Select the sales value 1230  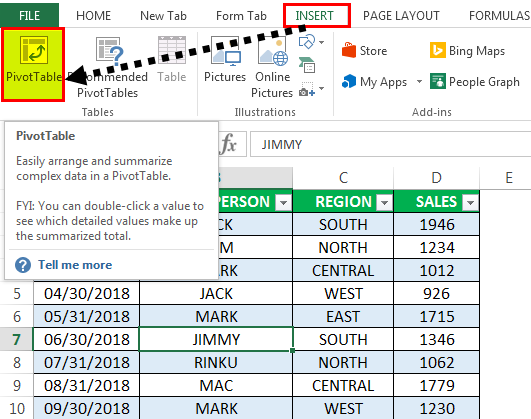[x=437, y=408]
